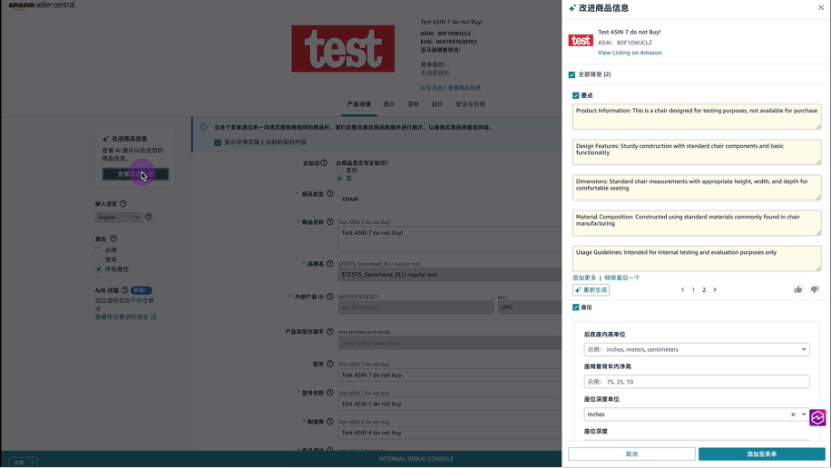This screenshot has width=832, height=468.
Task: Expand the 座位深度单位 Inches dropdown
Action: (804, 414)
